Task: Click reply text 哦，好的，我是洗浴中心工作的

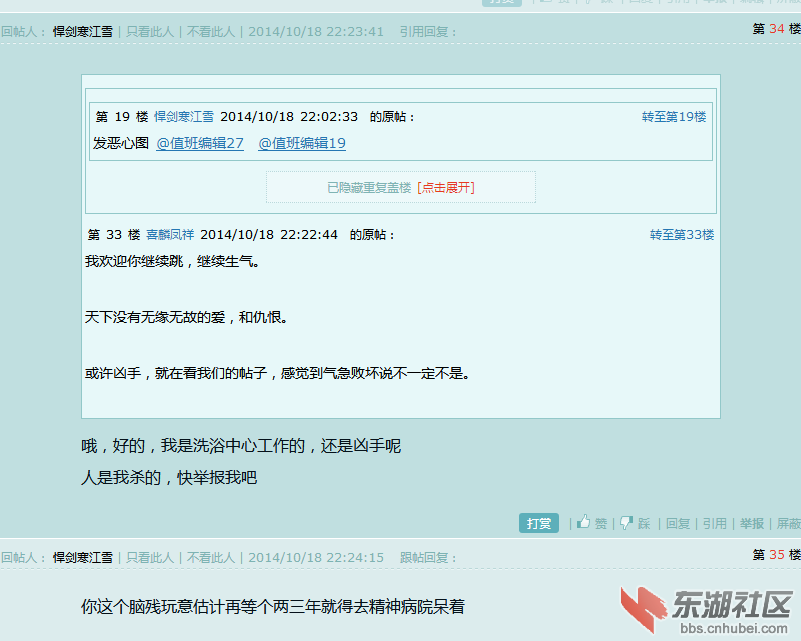Action: click(x=193, y=446)
